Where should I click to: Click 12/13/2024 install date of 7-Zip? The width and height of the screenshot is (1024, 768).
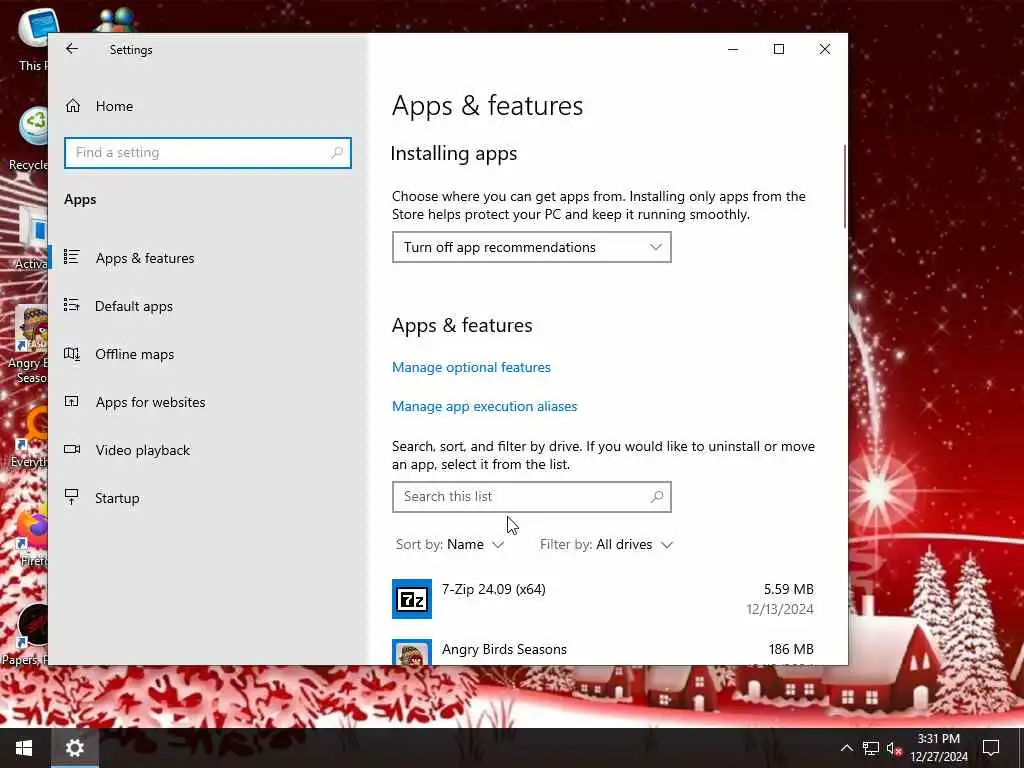tap(780, 609)
